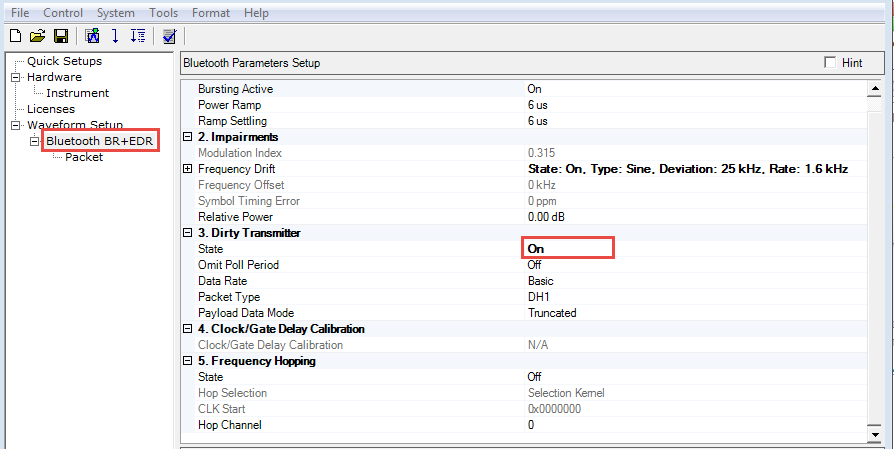894x449 pixels.
Task: Open the Control menu
Action: (63, 13)
